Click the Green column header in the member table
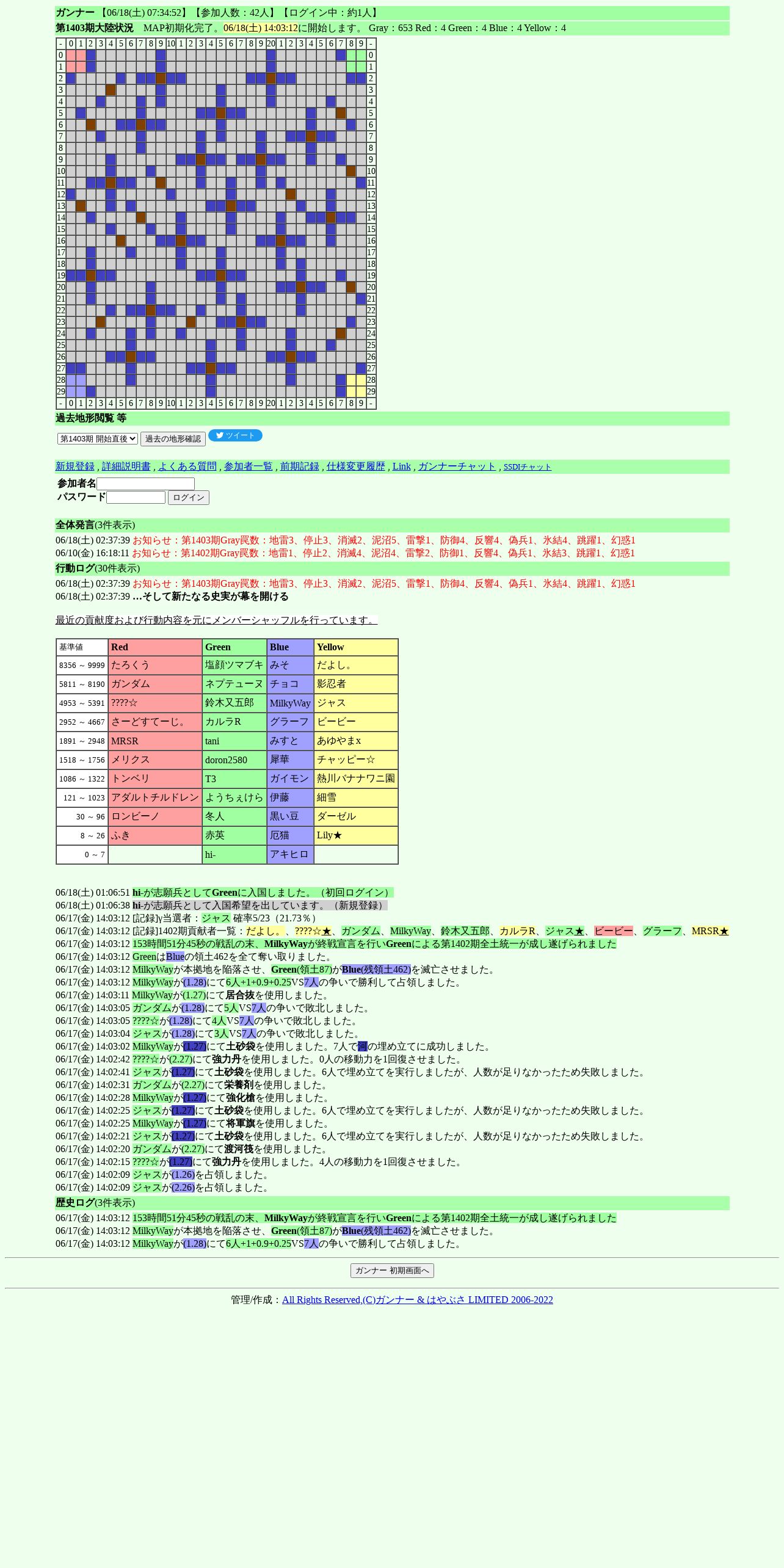 [234, 647]
